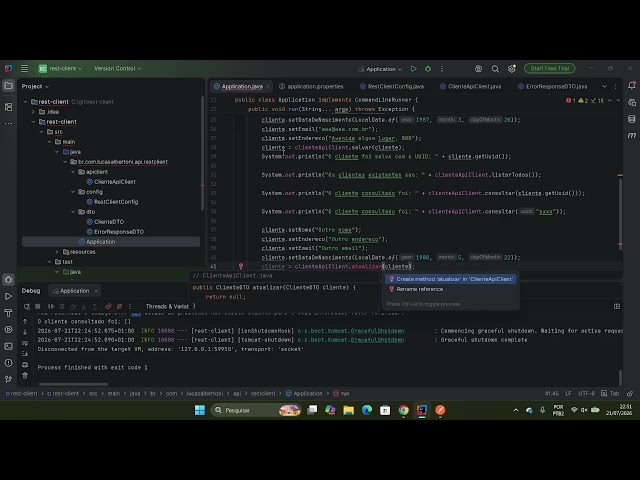The width and height of the screenshot is (640, 480).
Task: Open the Problems tool window
Action: 9,363
